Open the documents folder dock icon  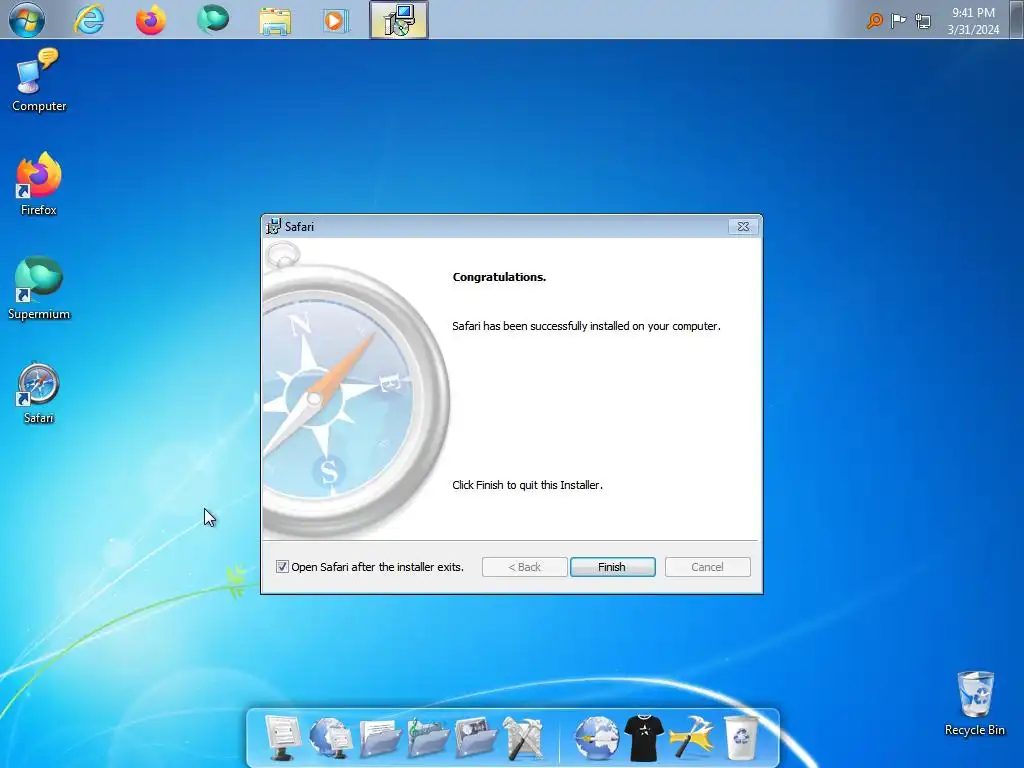[380, 738]
